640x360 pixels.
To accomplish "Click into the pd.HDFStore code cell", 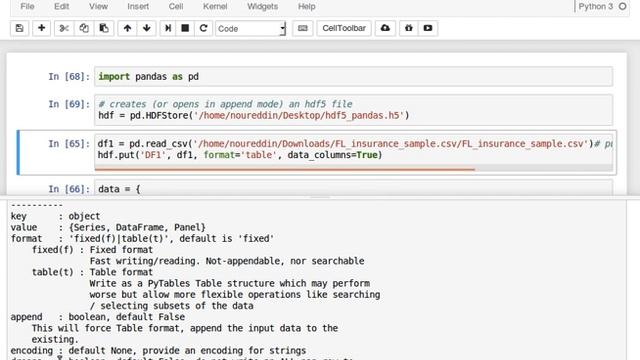I will click(353, 110).
